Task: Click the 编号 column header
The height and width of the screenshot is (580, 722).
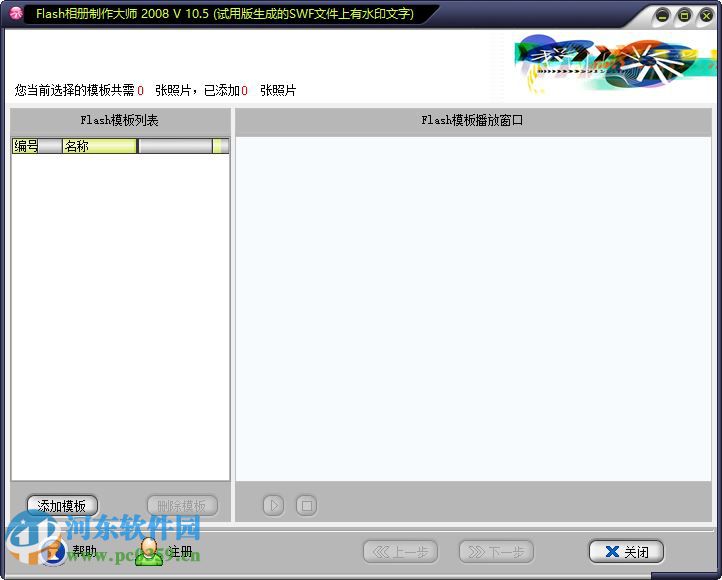Action: coord(37,146)
